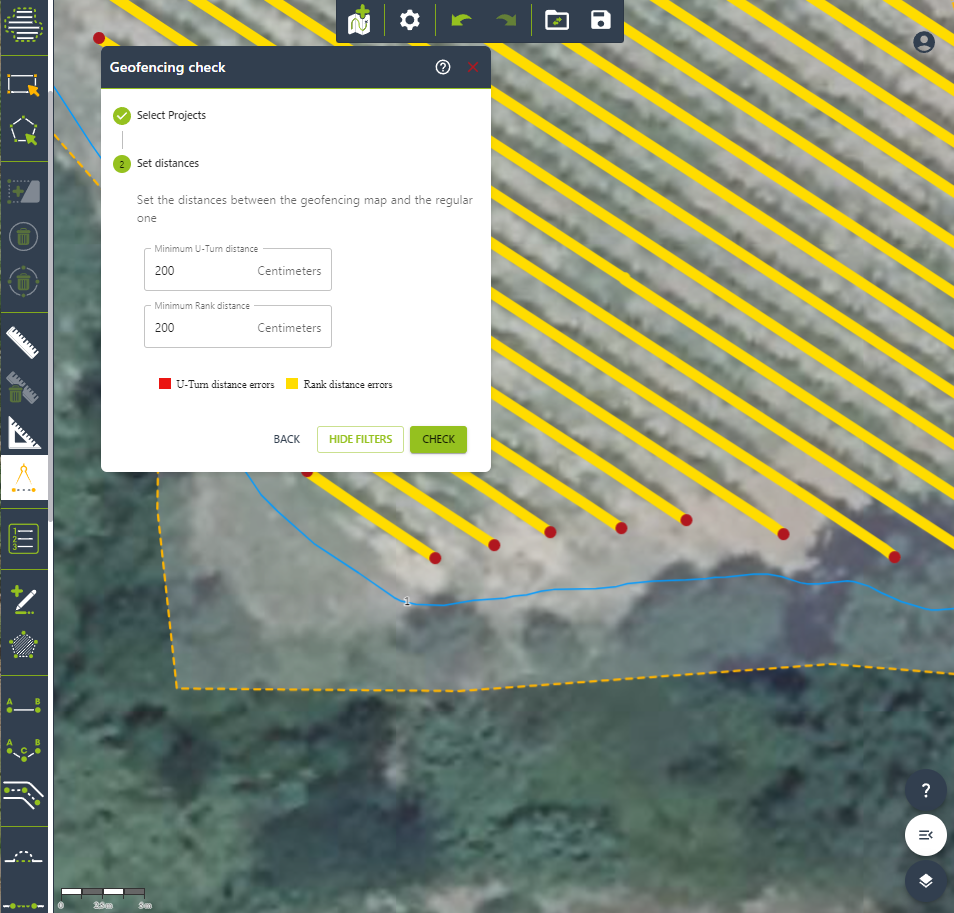Go to Select Projects step

171,115
